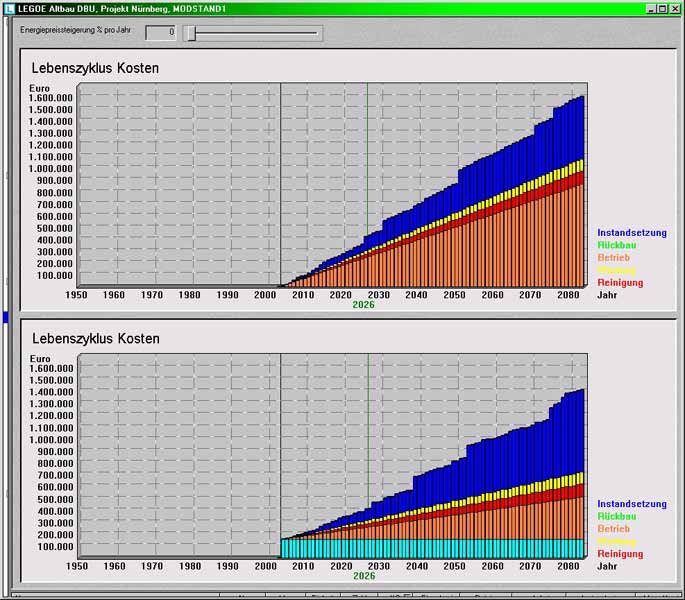
Task: Click the LEGOE app icon in title bar
Action: (8, 8)
